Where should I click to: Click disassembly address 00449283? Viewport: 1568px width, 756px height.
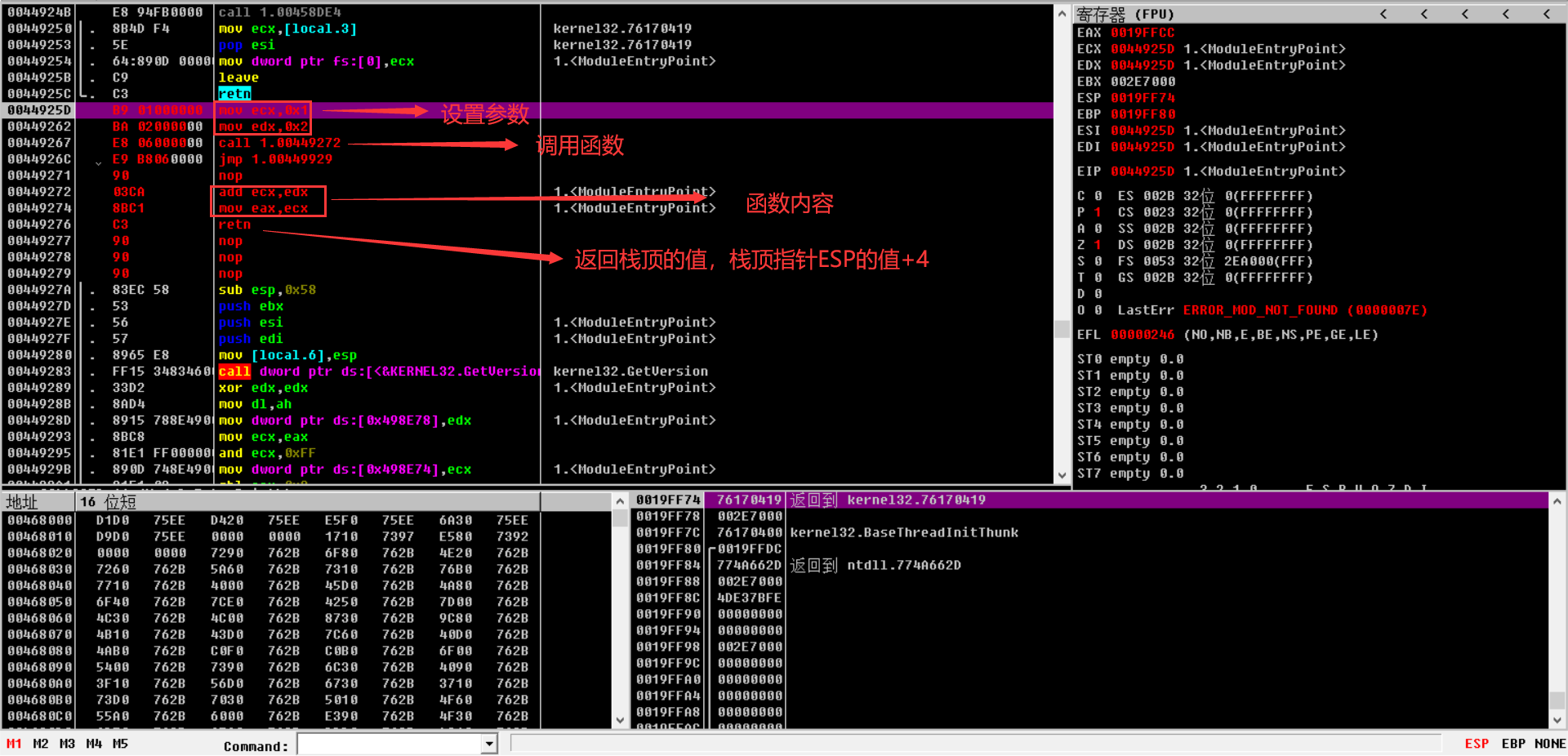(x=39, y=371)
